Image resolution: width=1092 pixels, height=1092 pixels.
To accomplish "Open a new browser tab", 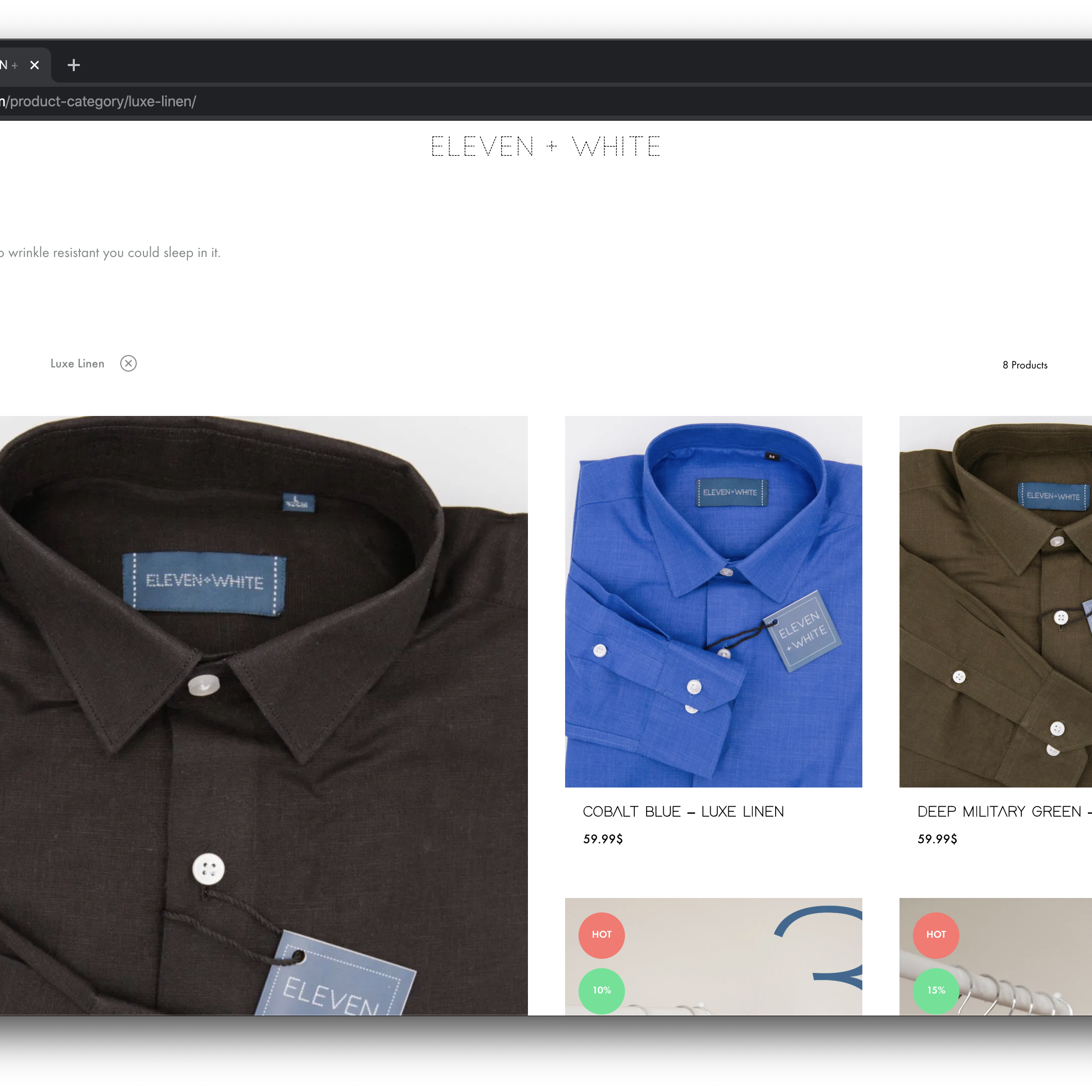I will [x=73, y=65].
